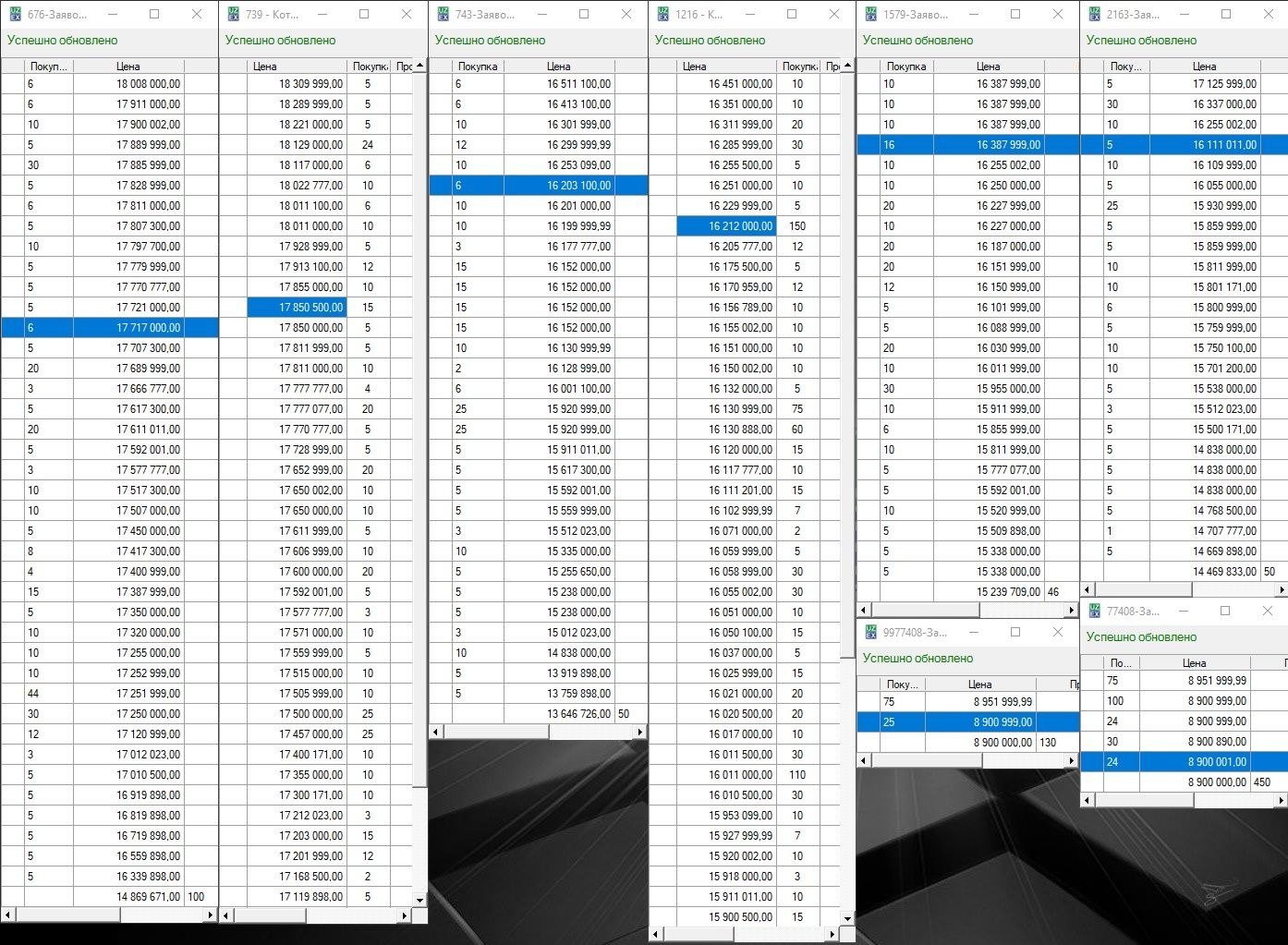Click the title bar icon of the 1579-Заяво window
1288x945 pixels.
coord(870,15)
